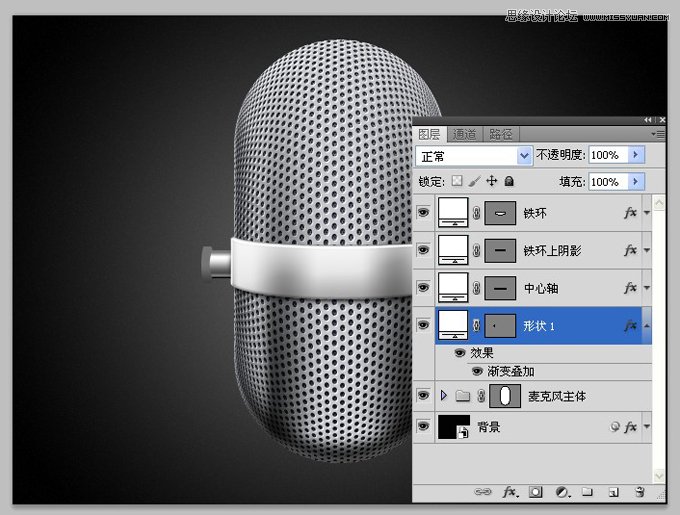The width and height of the screenshot is (680, 515).
Task: Hide the 铁环 layer
Action: coord(423,212)
